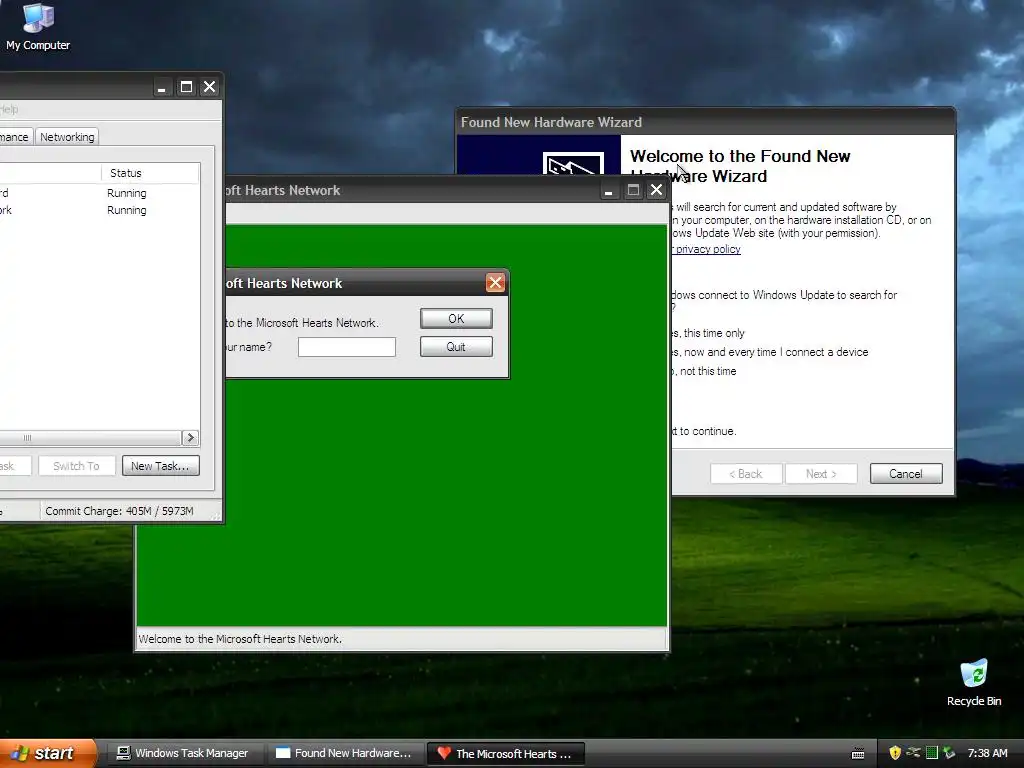The image size is (1024, 768).
Task: Open the Start menu
Action: click(47, 753)
